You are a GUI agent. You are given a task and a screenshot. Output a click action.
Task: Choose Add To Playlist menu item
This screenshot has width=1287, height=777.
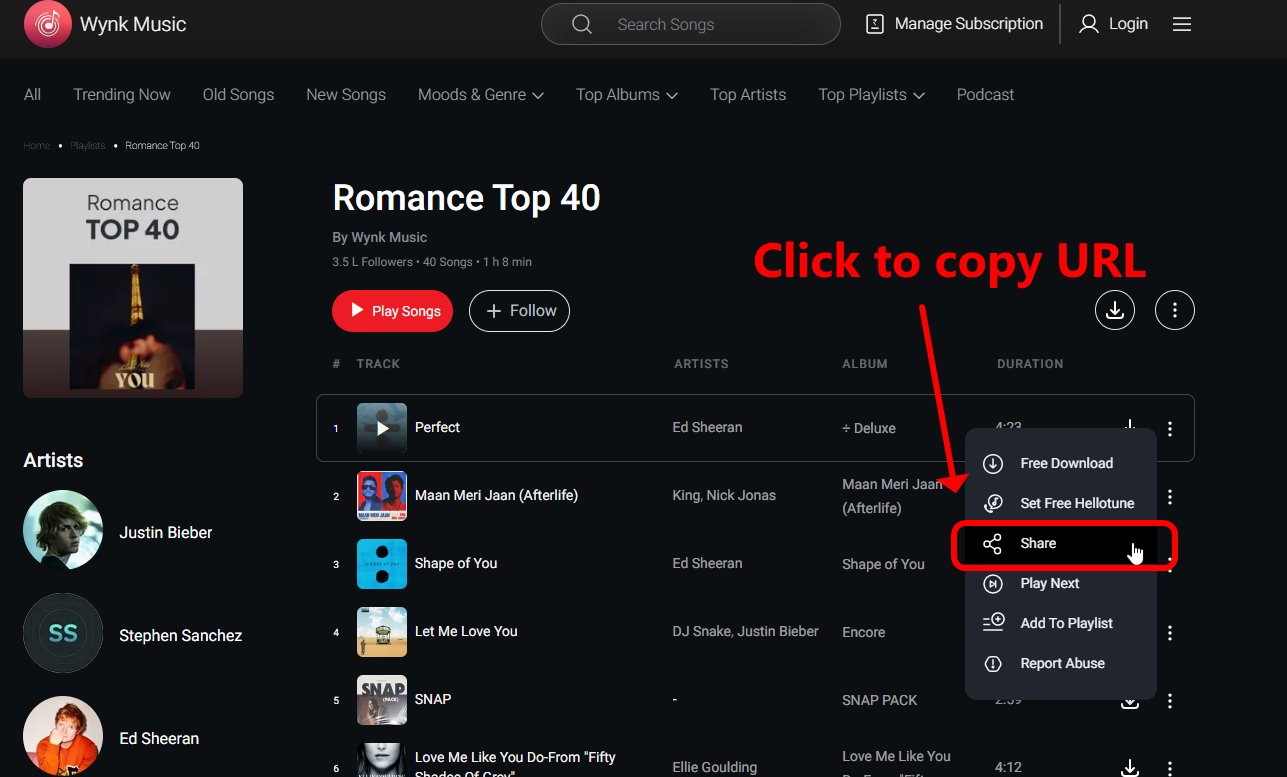pos(1061,623)
